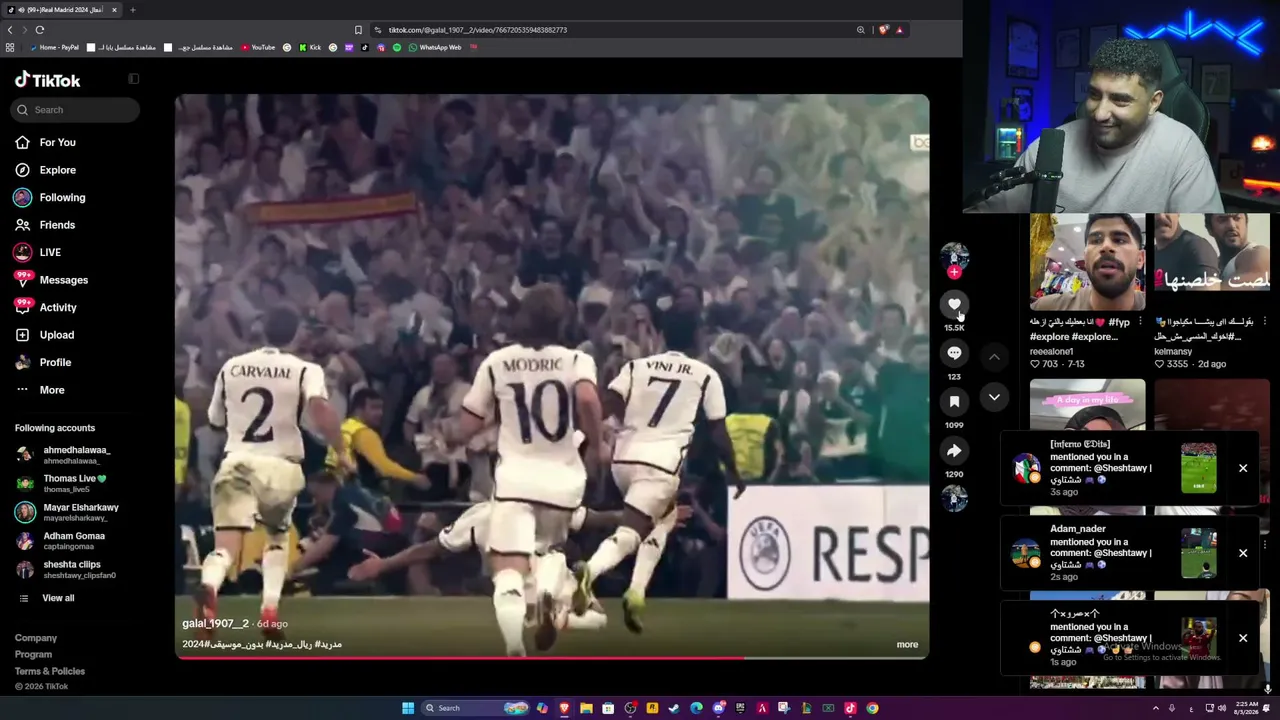Click the TikTok logo
This screenshot has height=720, width=1280.
47,80
